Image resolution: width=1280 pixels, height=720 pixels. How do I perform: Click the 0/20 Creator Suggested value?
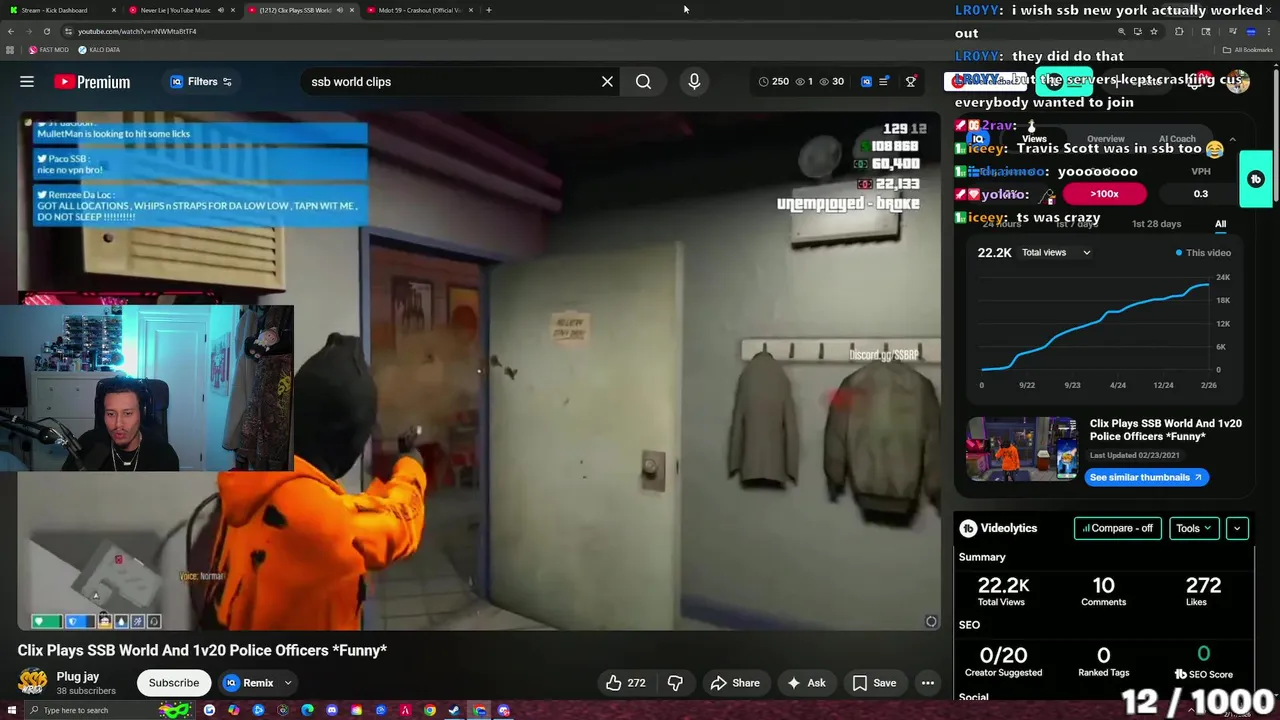[x=1003, y=655]
